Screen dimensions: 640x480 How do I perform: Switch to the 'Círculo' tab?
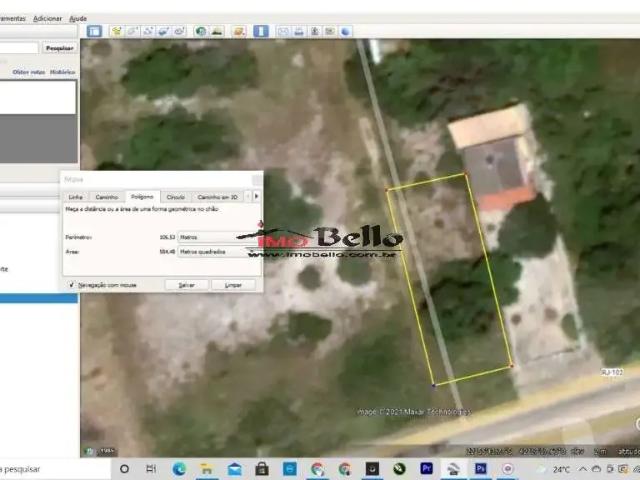(x=175, y=197)
